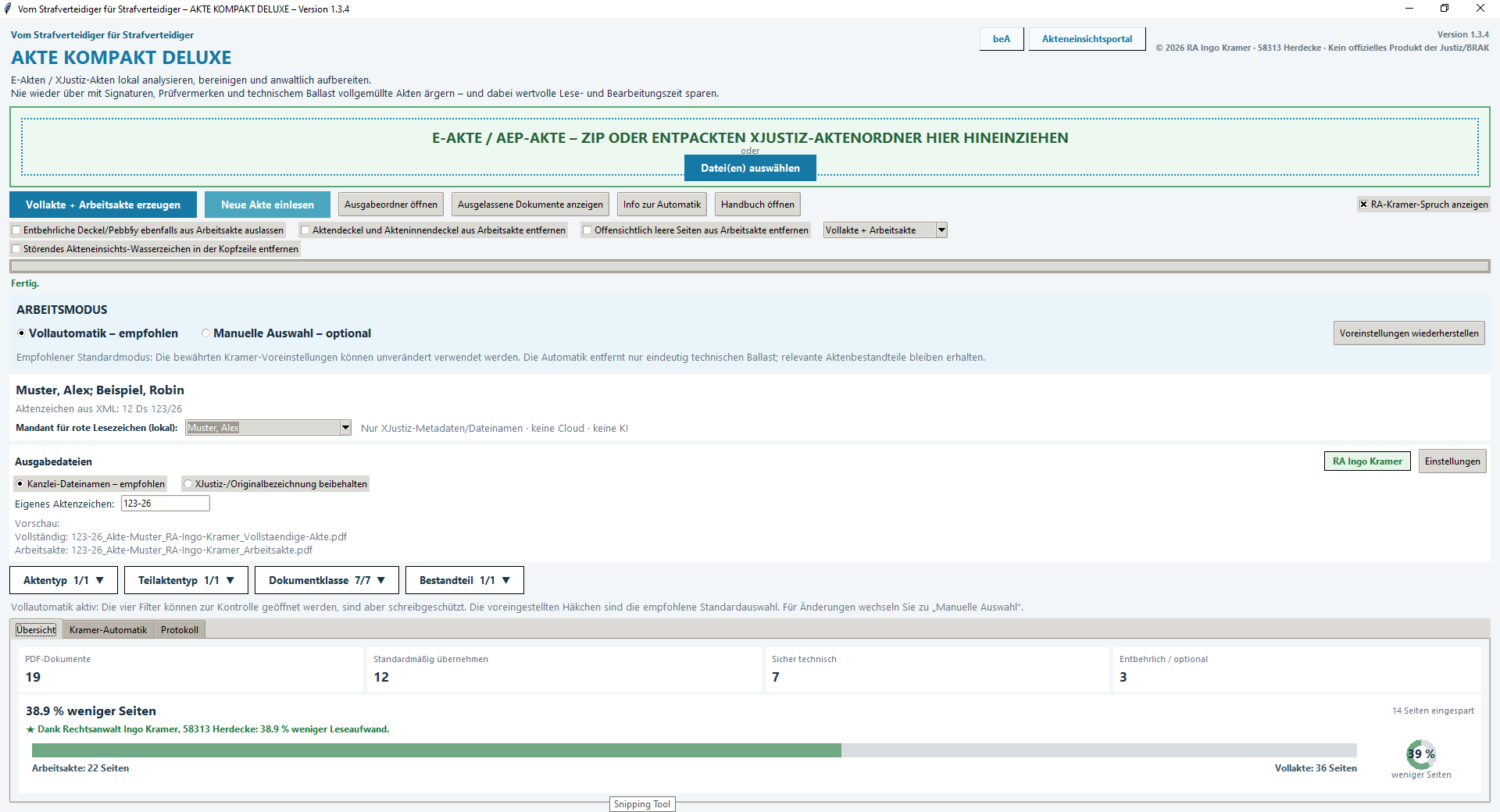Click Neue Akte einlesen button

pyautogui.click(x=267, y=205)
